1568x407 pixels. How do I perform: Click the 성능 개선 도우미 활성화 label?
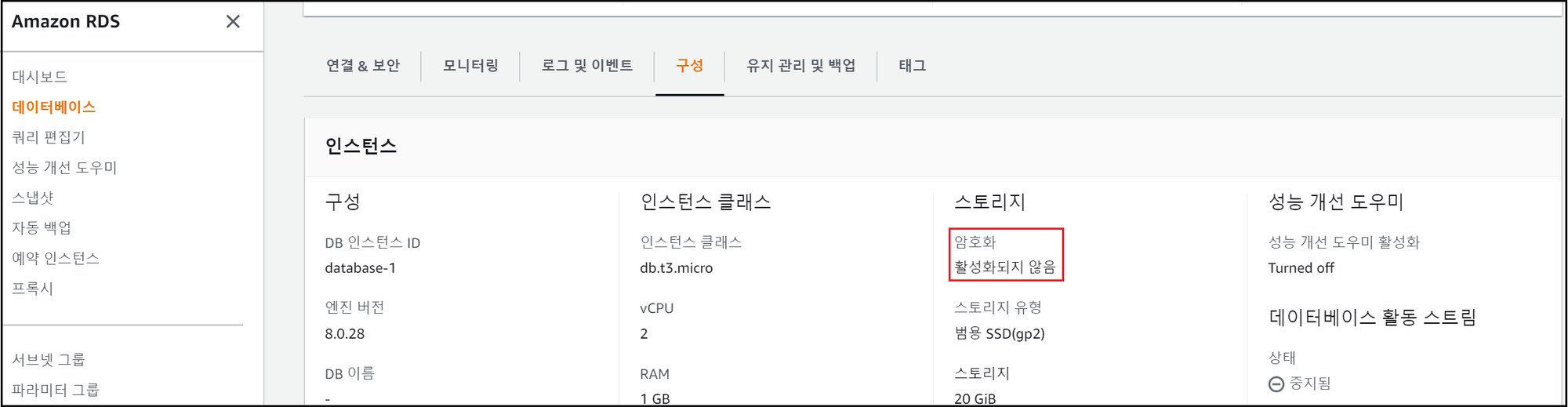1344,242
